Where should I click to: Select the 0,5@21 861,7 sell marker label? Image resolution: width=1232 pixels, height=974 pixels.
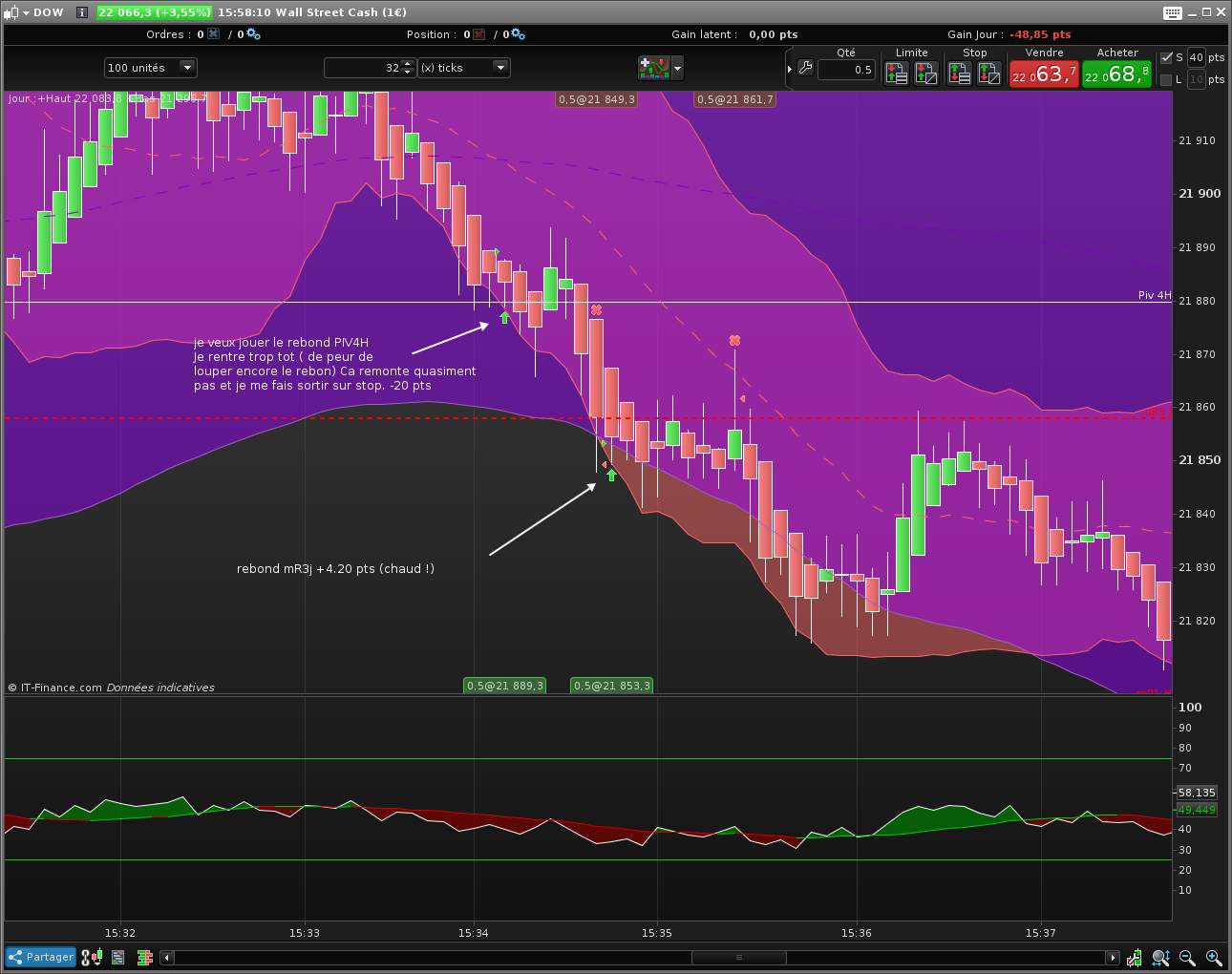[x=734, y=99]
